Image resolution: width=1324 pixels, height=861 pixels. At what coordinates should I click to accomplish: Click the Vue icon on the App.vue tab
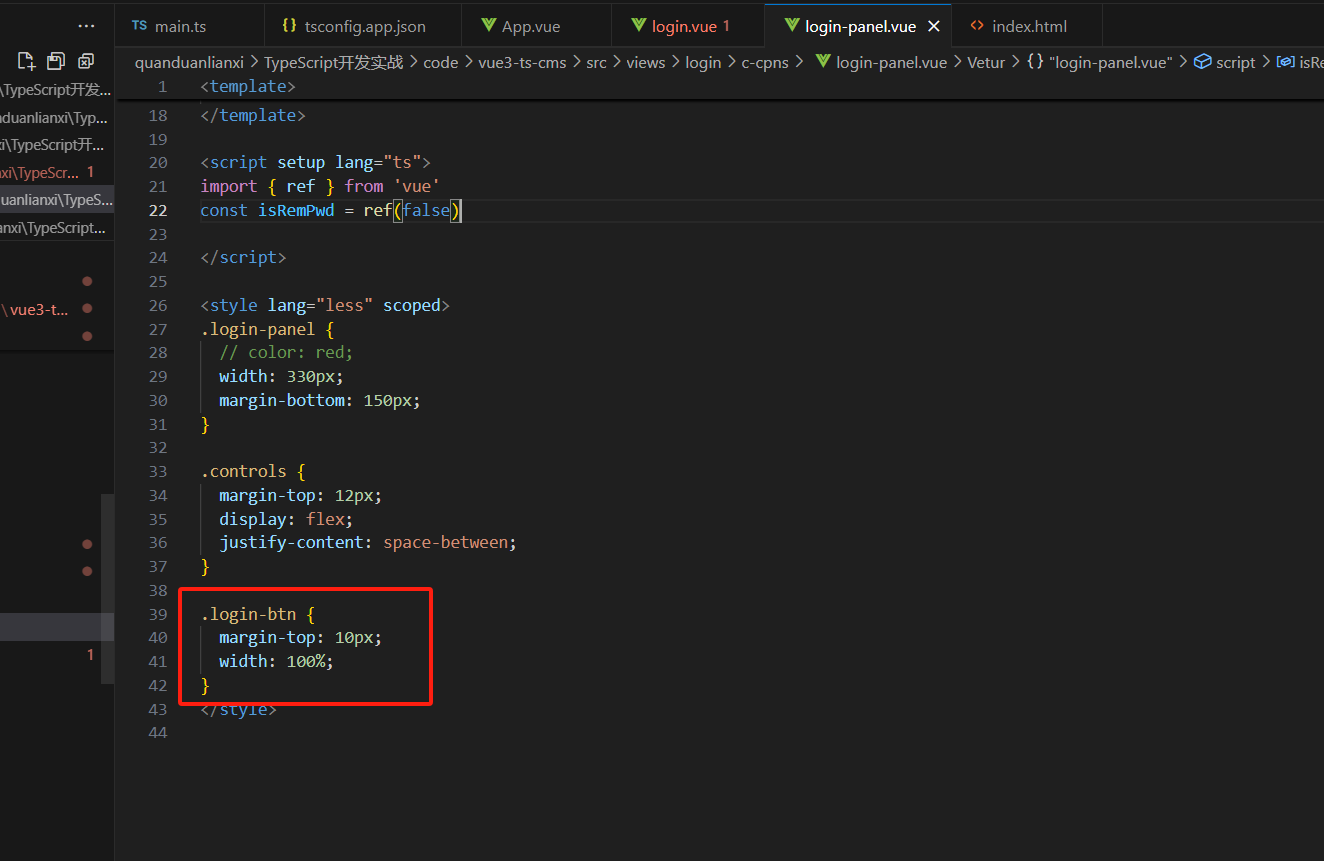[489, 26]
